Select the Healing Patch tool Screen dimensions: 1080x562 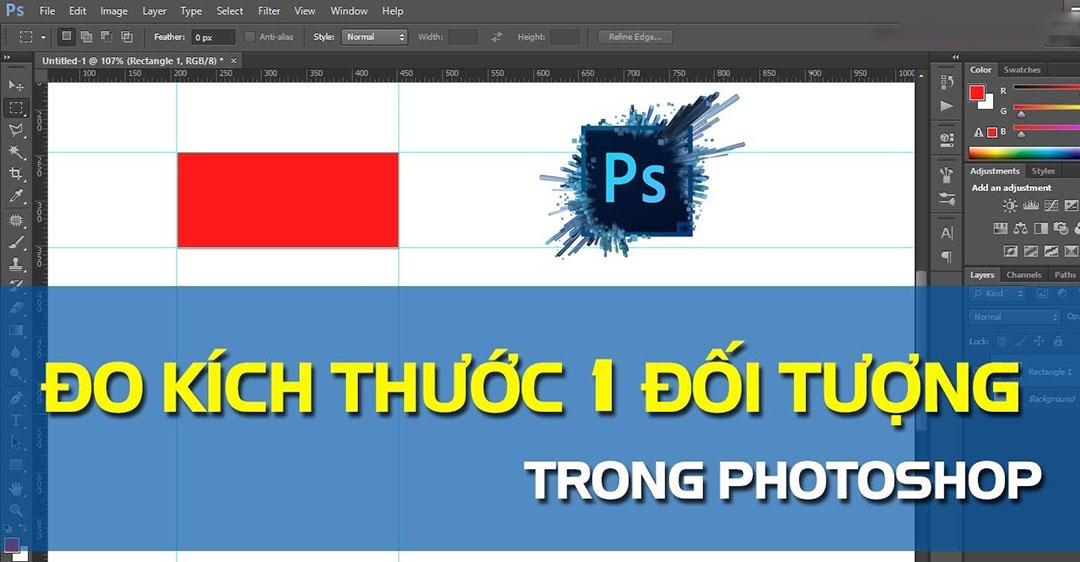16,220
